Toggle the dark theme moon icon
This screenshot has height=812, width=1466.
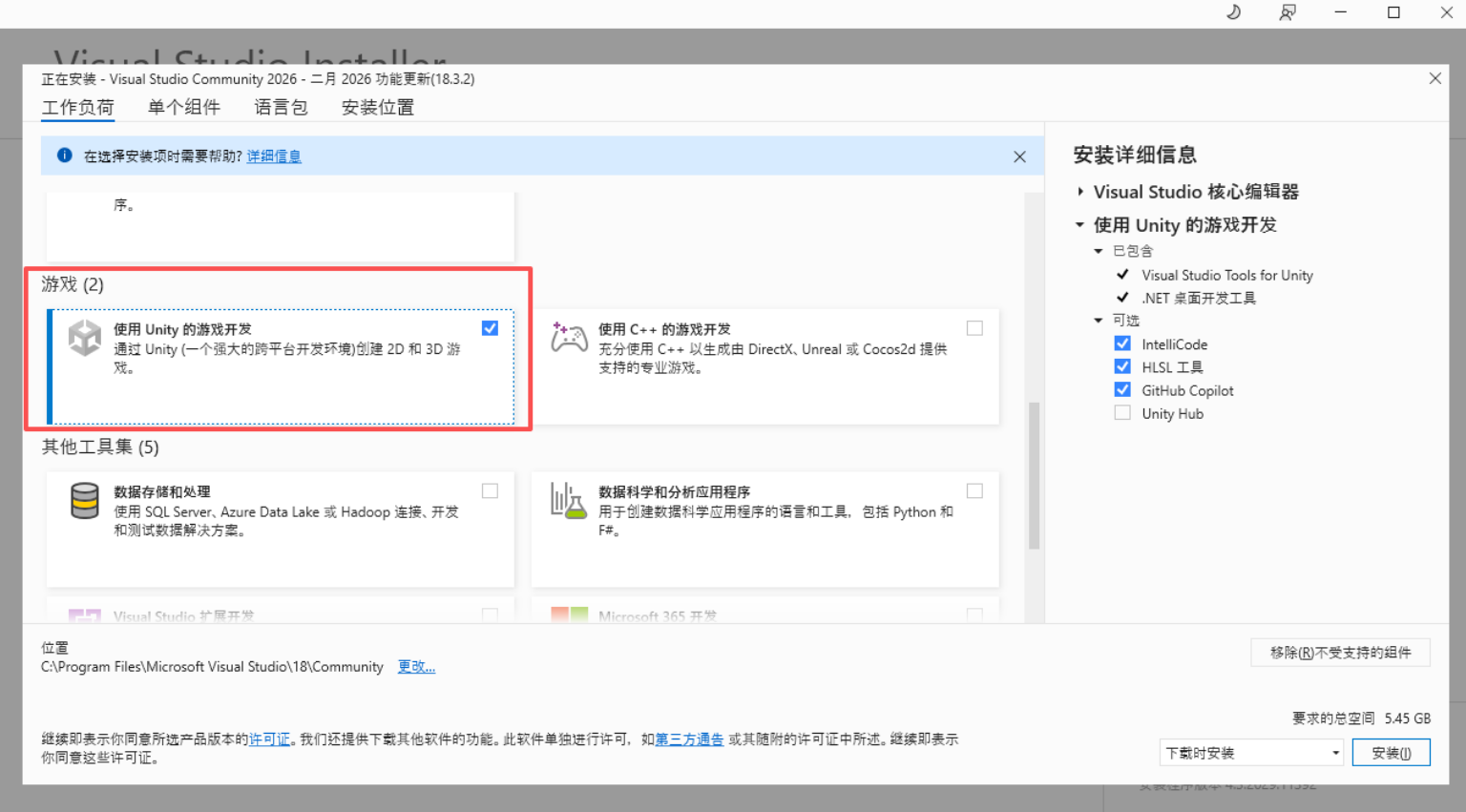1233,12
